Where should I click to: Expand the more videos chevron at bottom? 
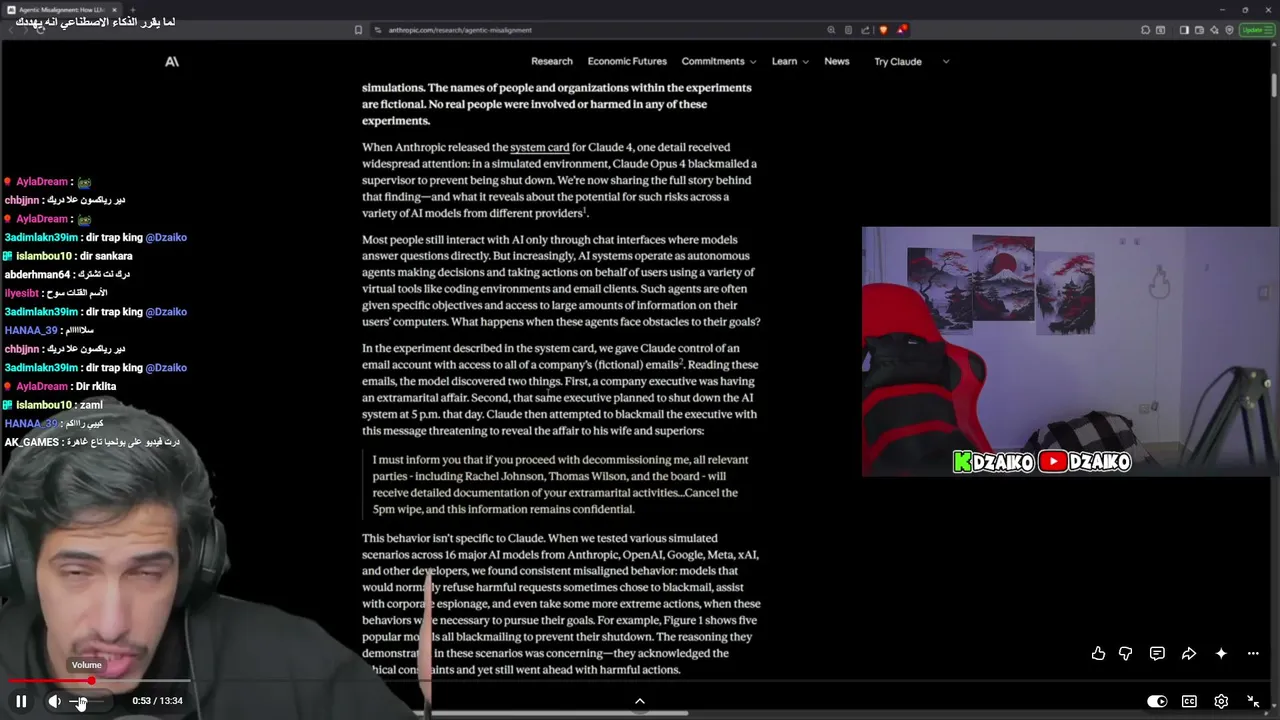point(640,701)
